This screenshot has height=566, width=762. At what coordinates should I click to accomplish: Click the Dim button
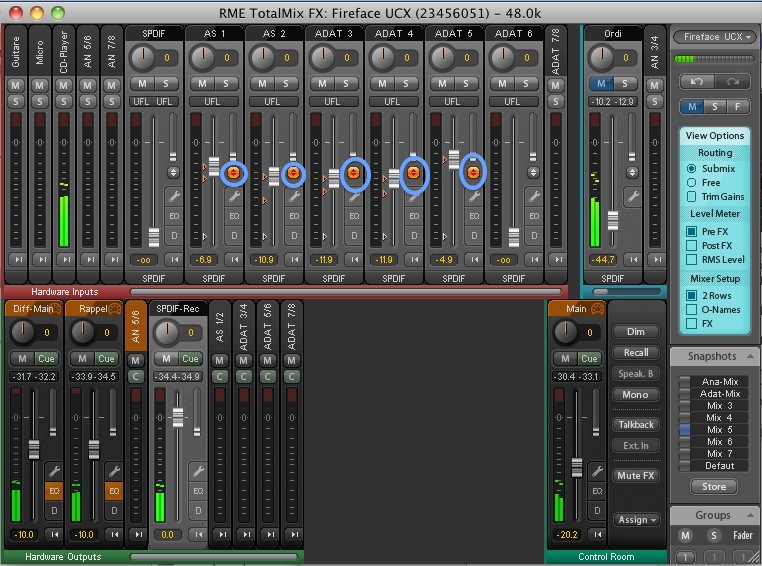[636, 332]
